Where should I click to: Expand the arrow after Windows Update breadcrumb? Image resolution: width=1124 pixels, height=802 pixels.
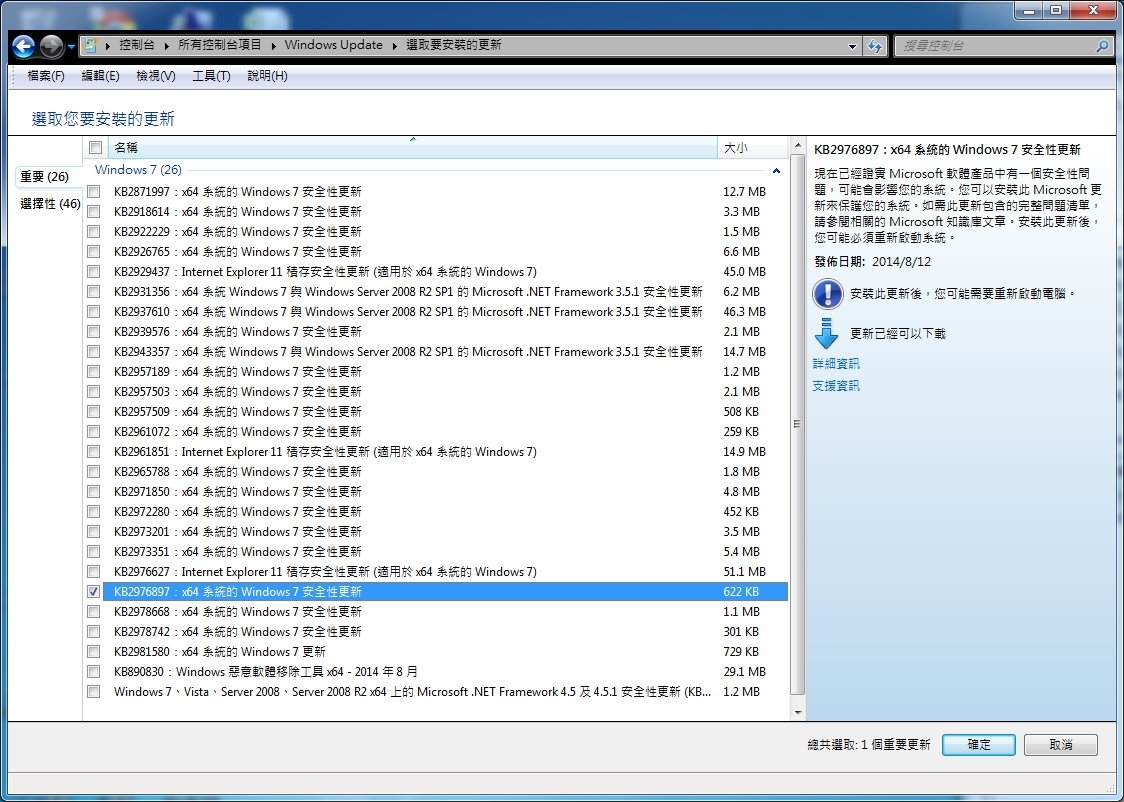(394, 46)
